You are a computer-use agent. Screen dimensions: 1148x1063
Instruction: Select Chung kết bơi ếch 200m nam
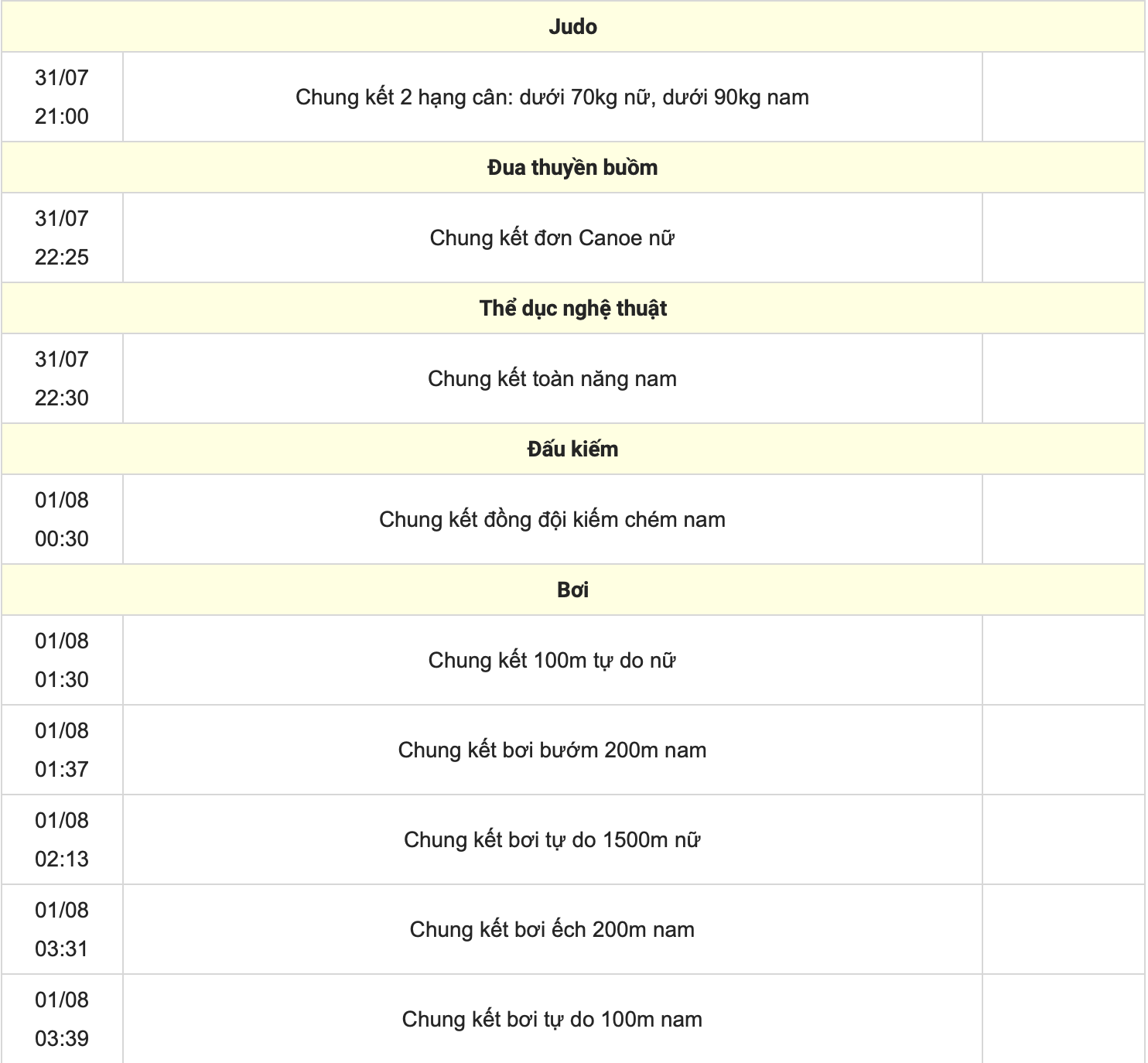click(552, 930)
